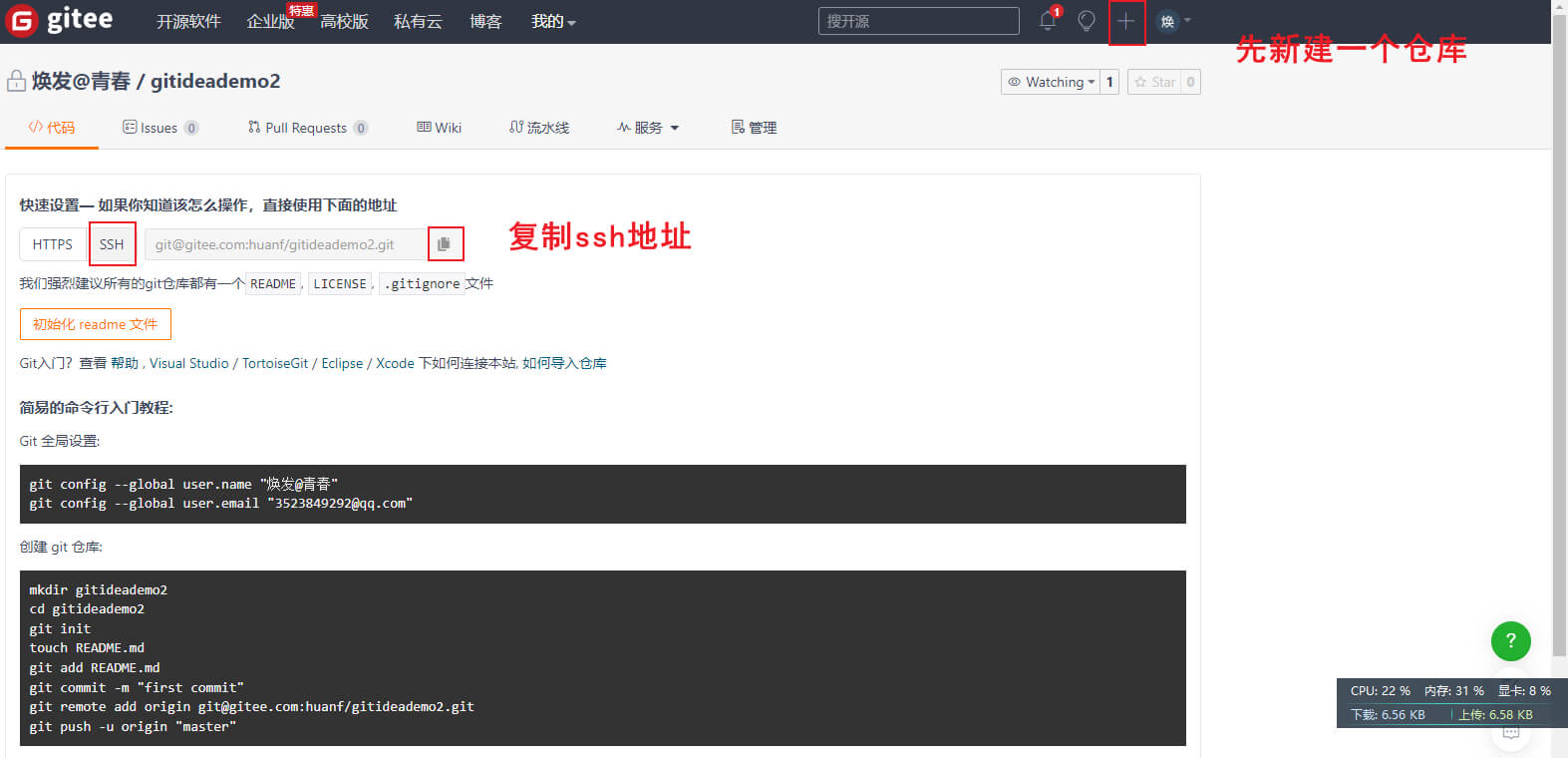Image resolution: width=1568 pixels, height=758 pixels.
Task: Star the repository
Action: (x=1154, y=82)
